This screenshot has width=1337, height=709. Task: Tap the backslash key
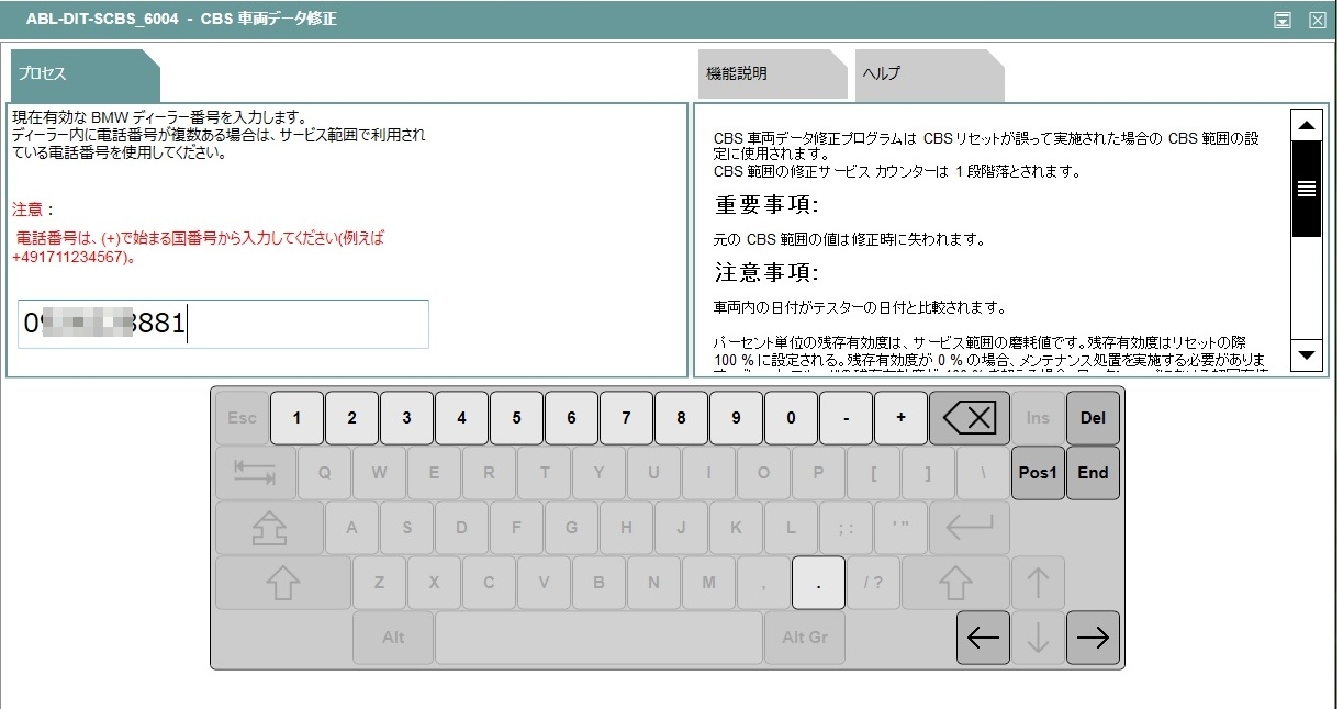(x=983, y=473)
